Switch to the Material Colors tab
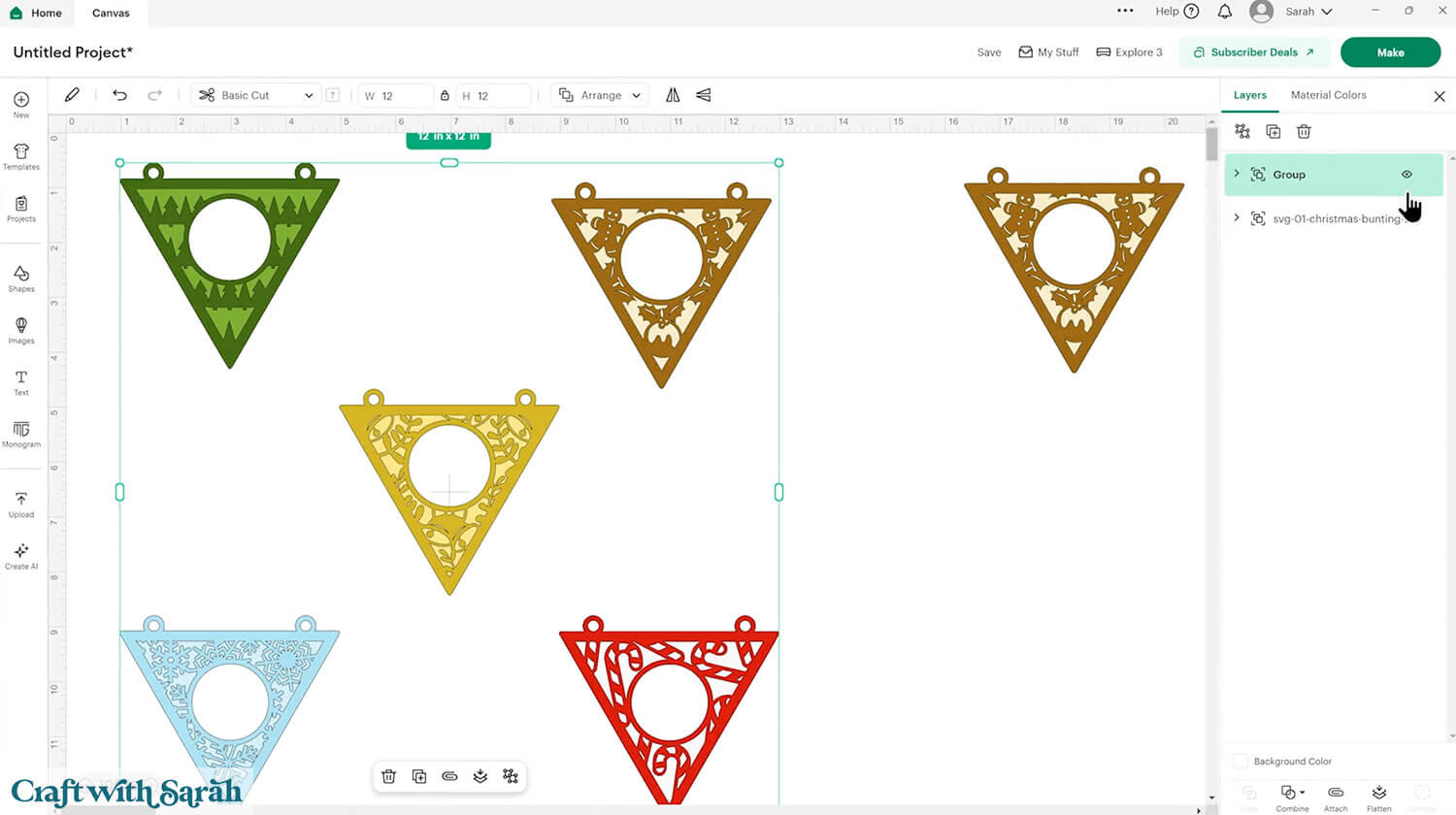1456x815 pixels. coord(1328,95)
